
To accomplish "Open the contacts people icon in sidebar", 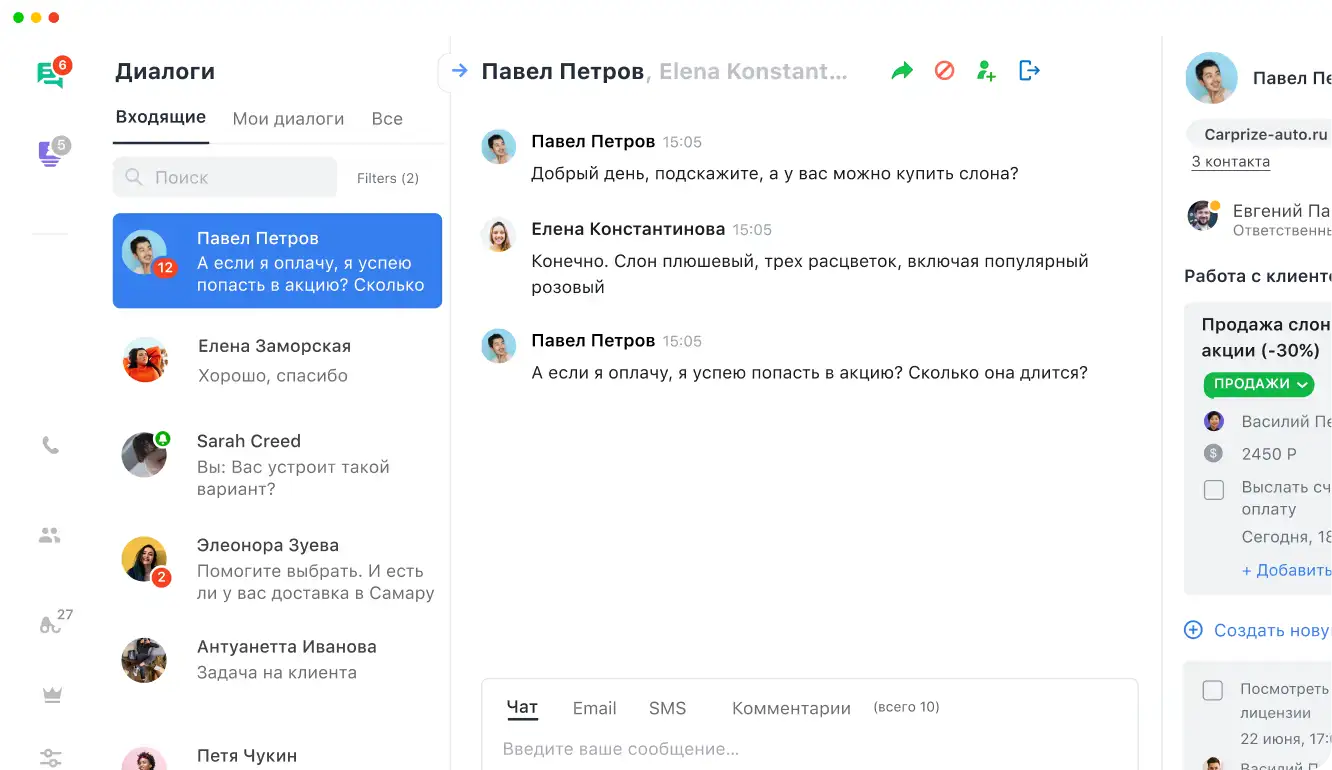I will (x=50, y=535).
